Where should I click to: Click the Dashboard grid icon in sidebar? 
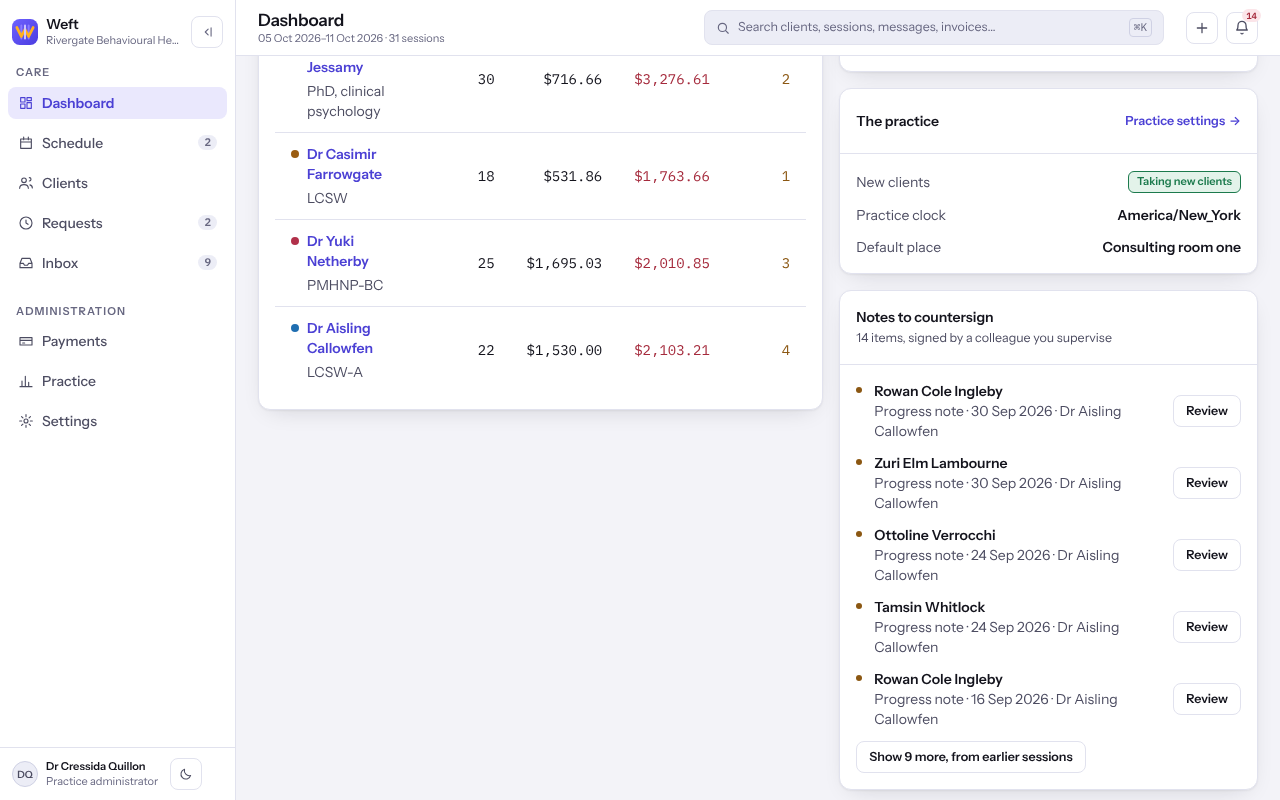coord(26,103)
